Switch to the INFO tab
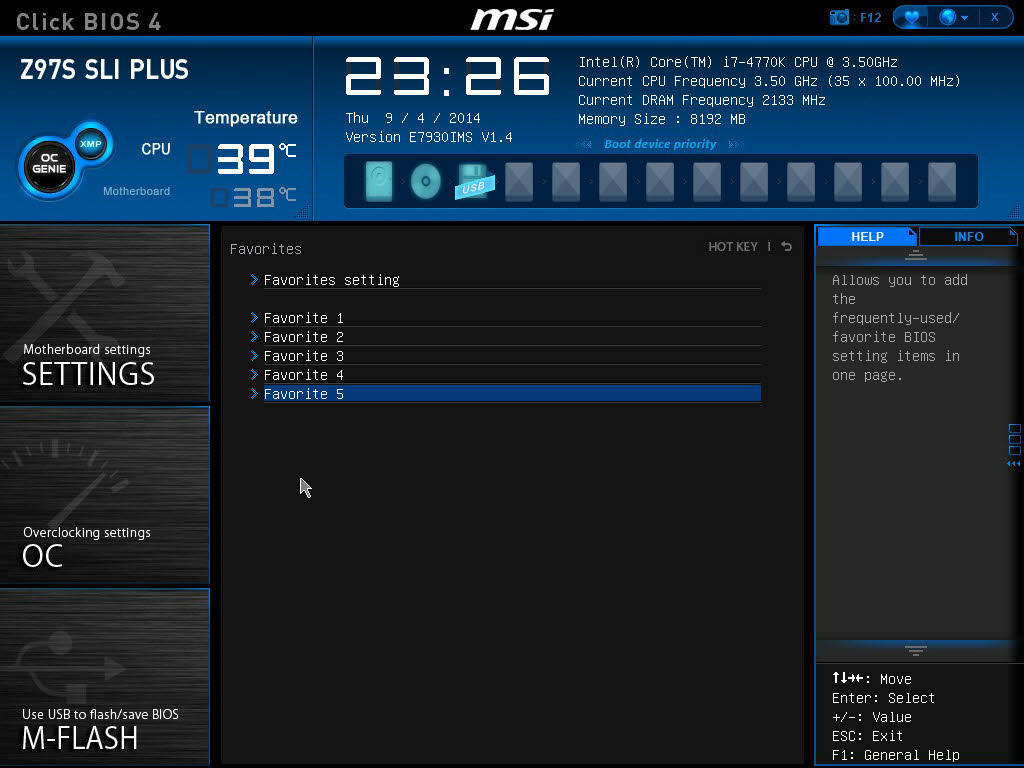The height and width of the screenshot is (768, 1024). coord(968,236)
